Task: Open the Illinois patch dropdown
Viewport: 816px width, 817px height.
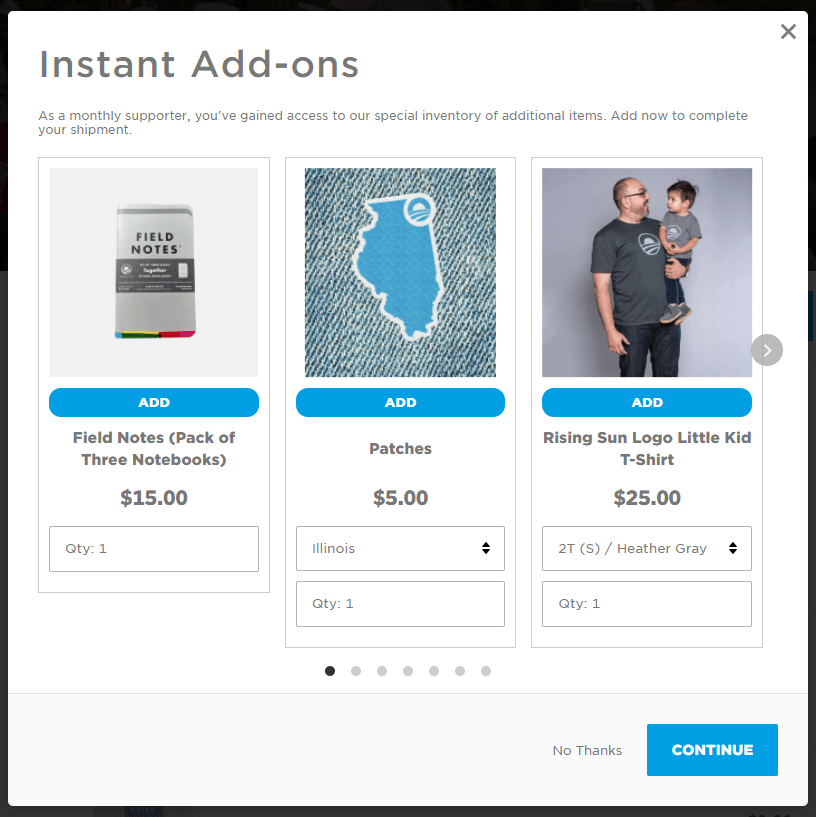Action: point(400,548)
